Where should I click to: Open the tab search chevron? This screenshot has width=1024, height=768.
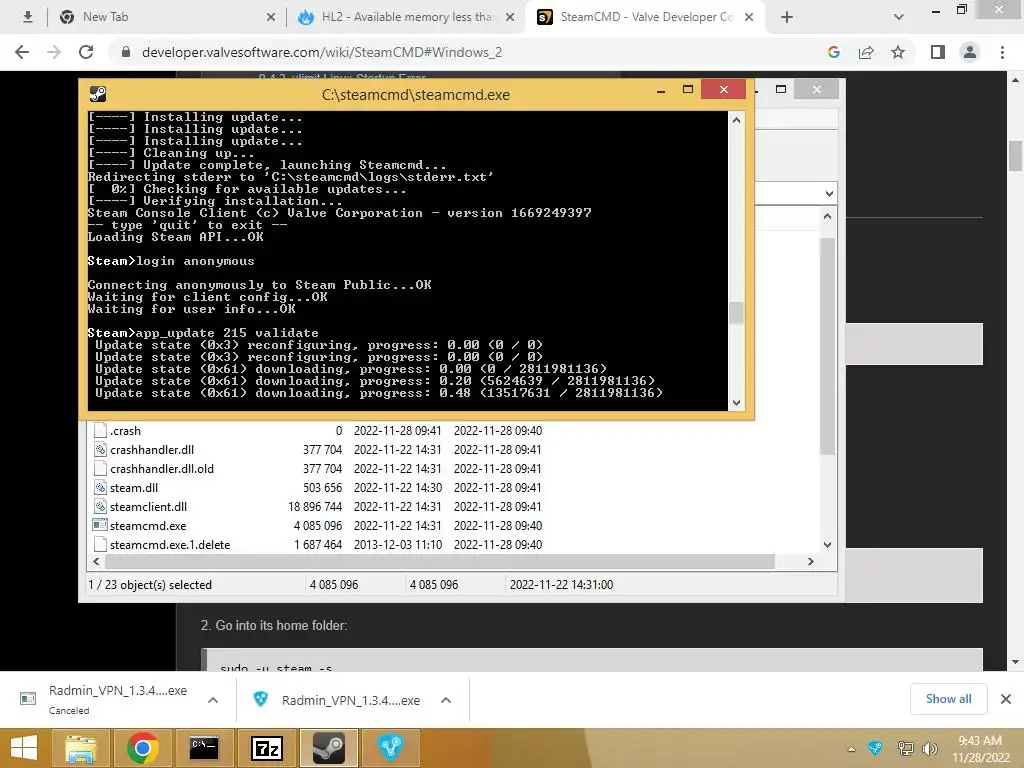coord(899,18)
